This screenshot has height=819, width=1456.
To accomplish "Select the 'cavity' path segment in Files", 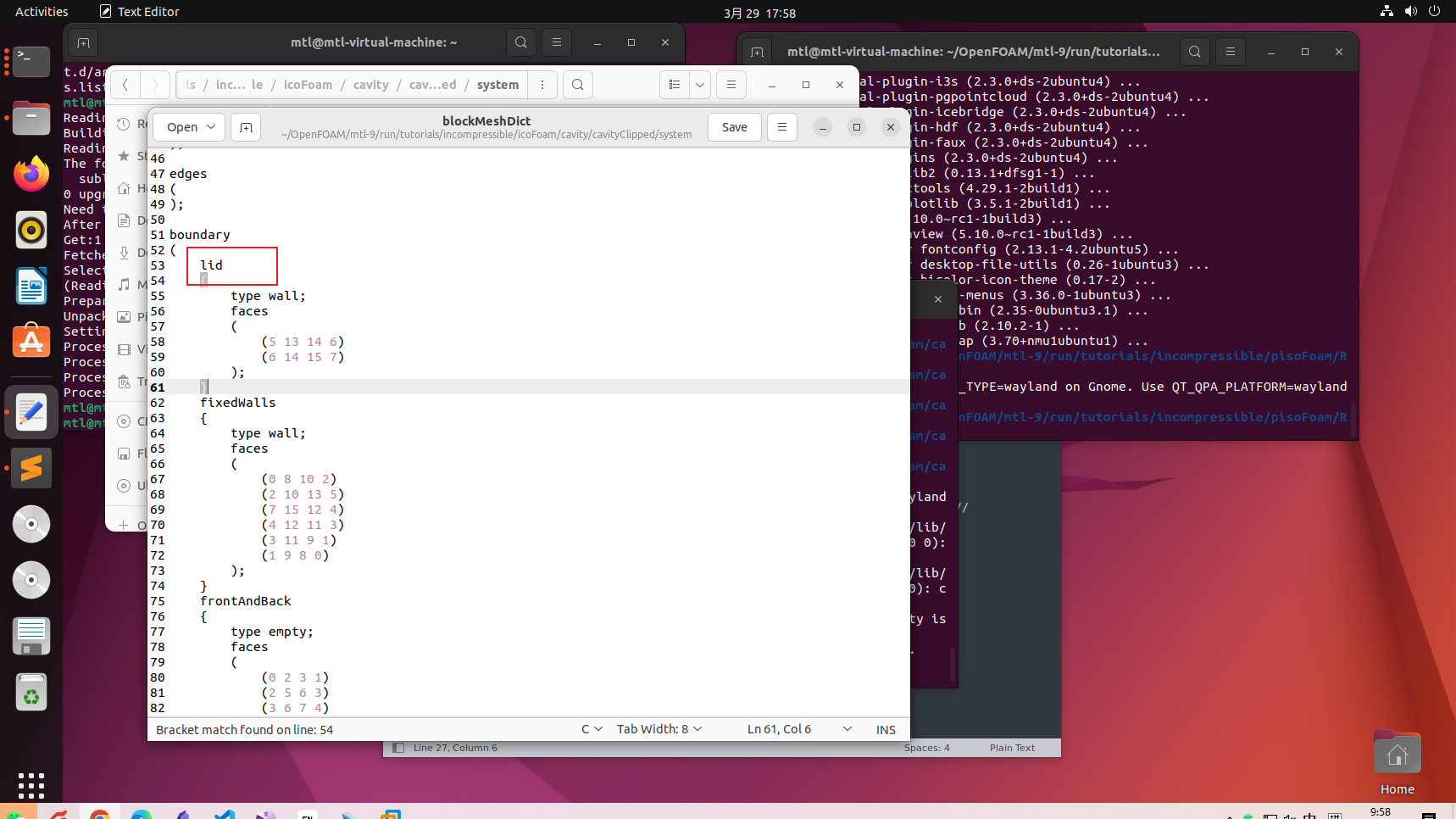I will (x=371, y=85).
